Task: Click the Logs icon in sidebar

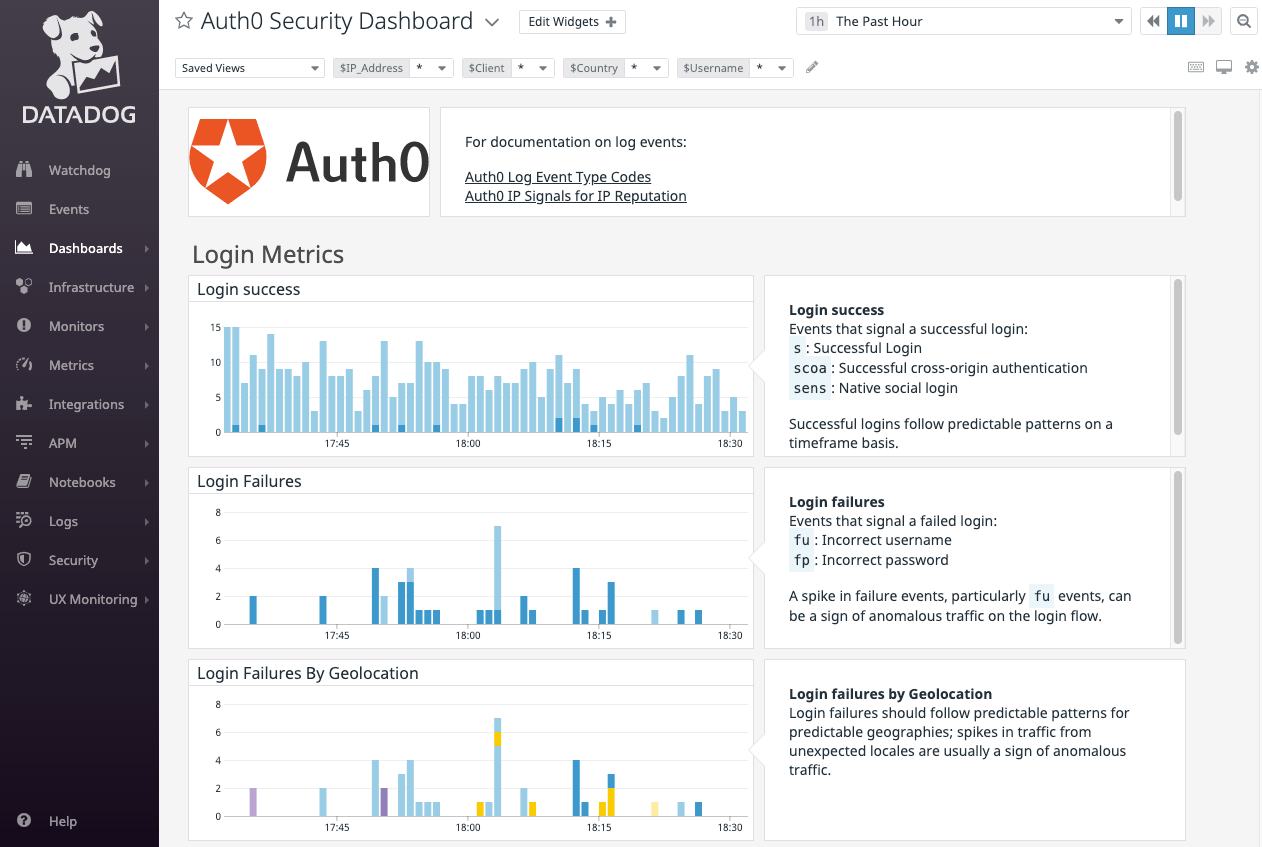Action: click(25, 521)
